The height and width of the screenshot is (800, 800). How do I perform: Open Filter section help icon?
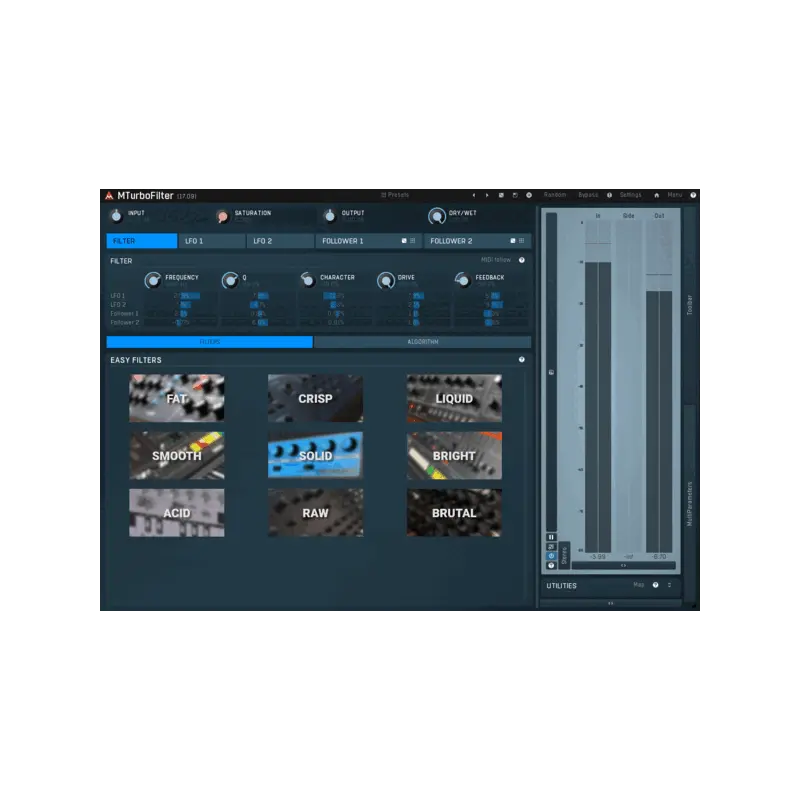522,260
